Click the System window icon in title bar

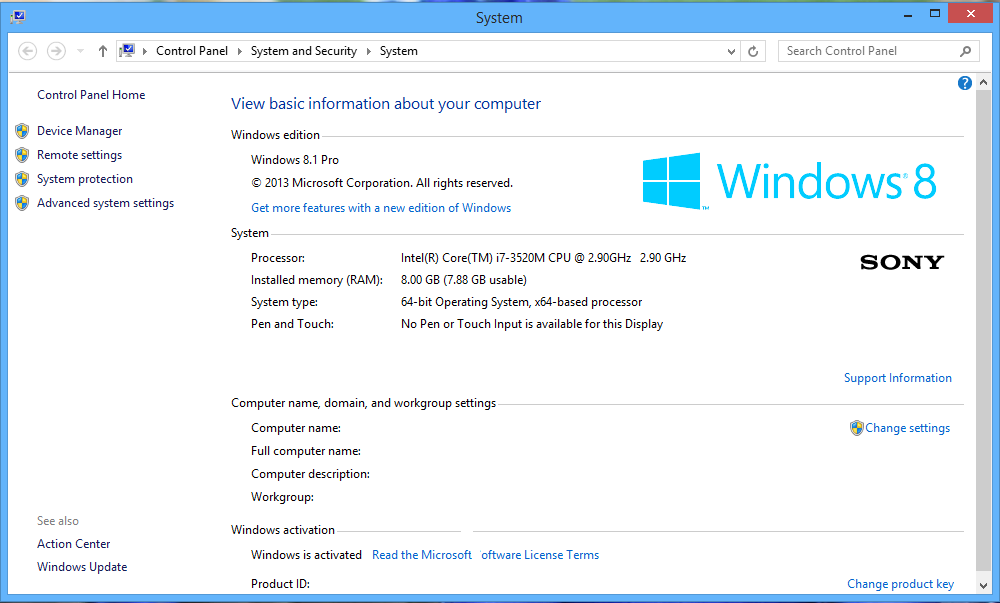18,17
